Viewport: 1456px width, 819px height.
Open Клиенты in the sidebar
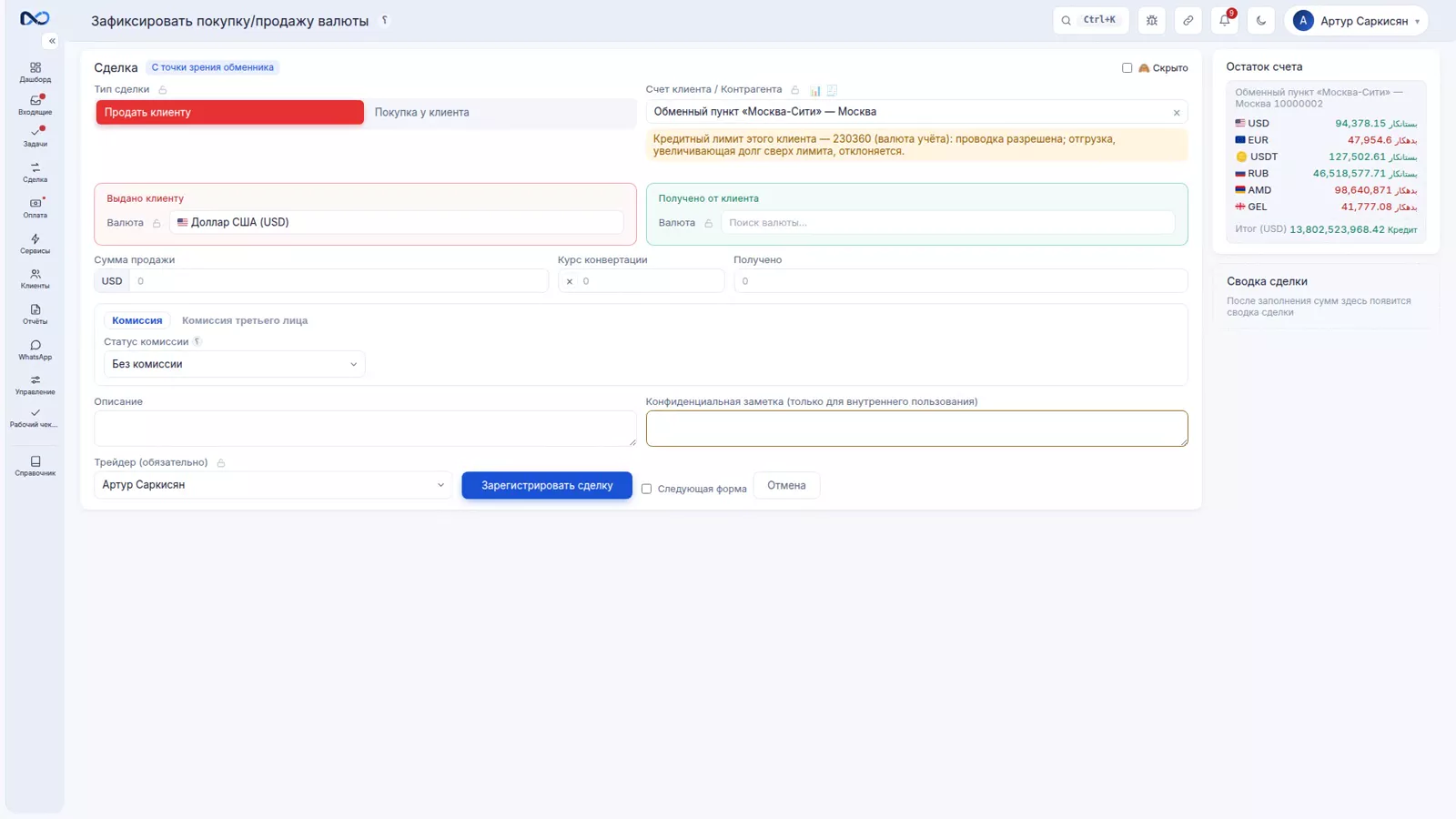(x=35, y=278)
